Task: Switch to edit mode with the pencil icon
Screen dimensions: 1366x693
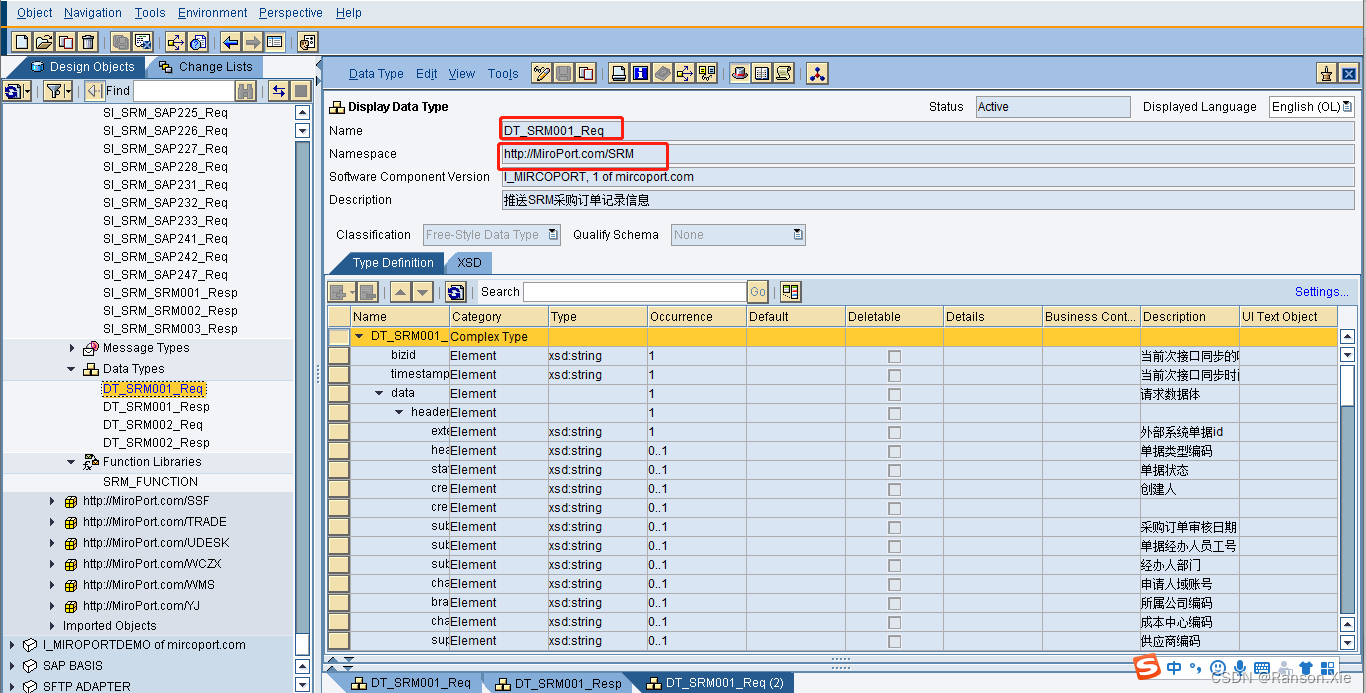Action: pyautogui.click(x=540, y=72)
